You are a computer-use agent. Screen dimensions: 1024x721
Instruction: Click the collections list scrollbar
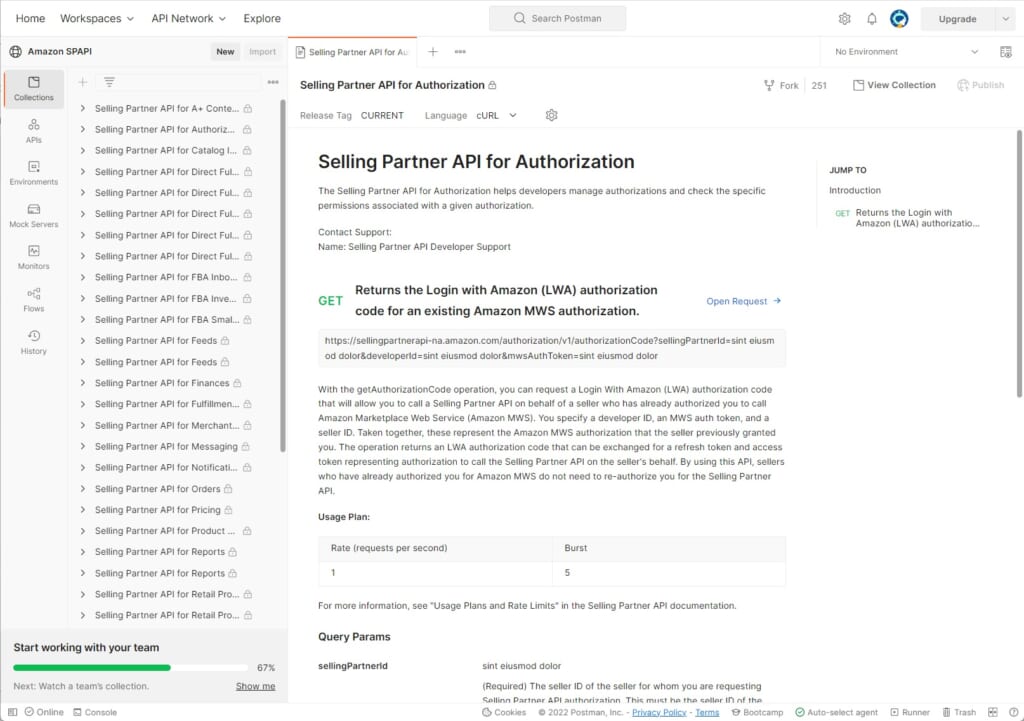point(283,275)
